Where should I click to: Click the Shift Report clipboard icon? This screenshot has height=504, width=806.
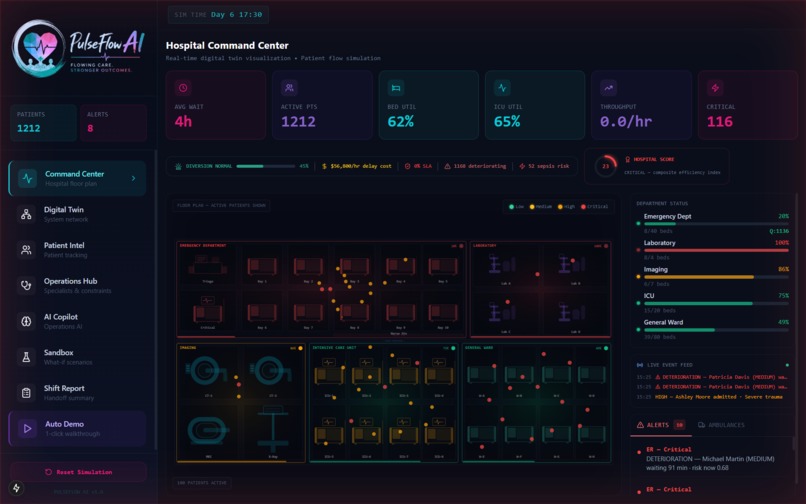point(26,393)
